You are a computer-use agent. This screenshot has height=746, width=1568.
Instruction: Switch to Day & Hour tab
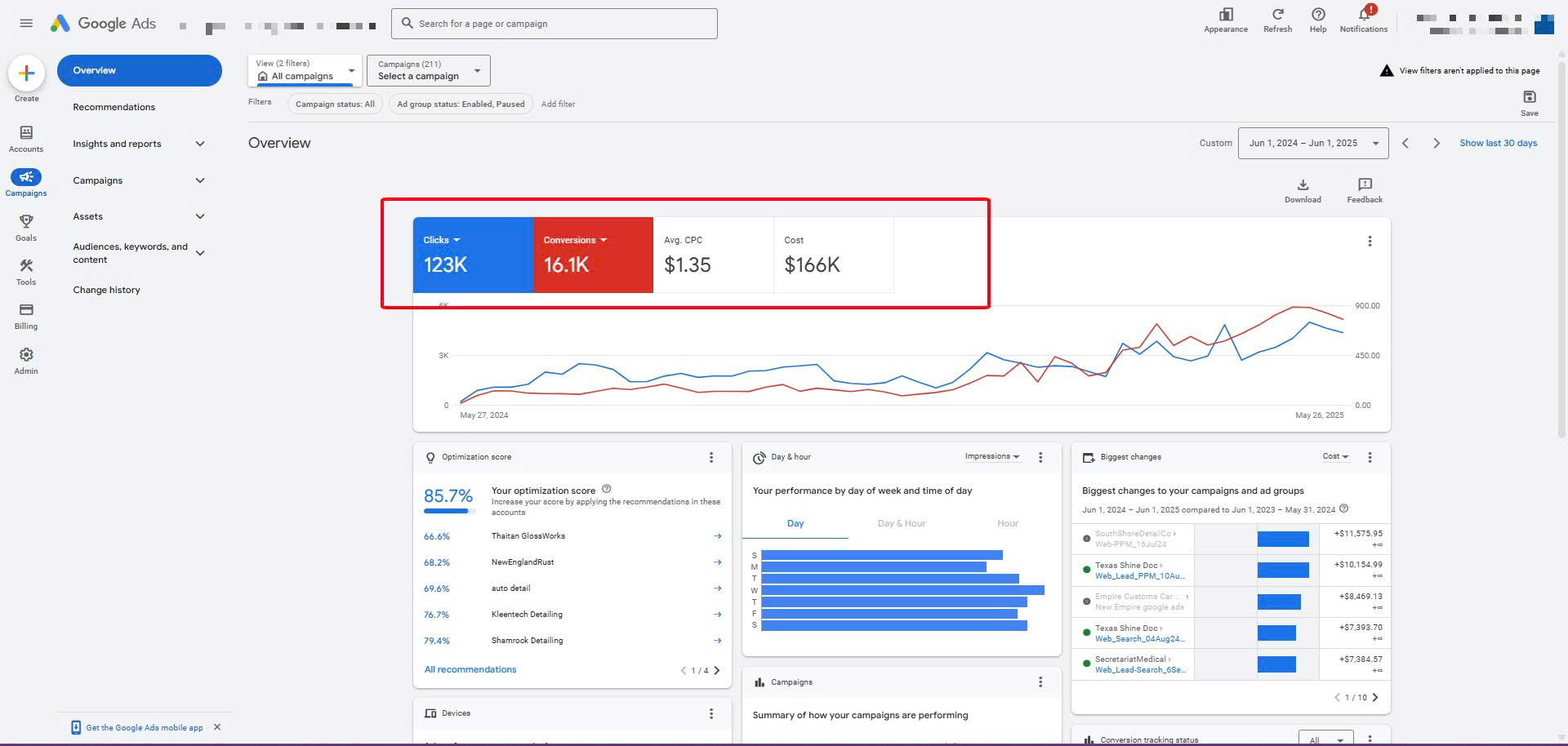point(902,523)
